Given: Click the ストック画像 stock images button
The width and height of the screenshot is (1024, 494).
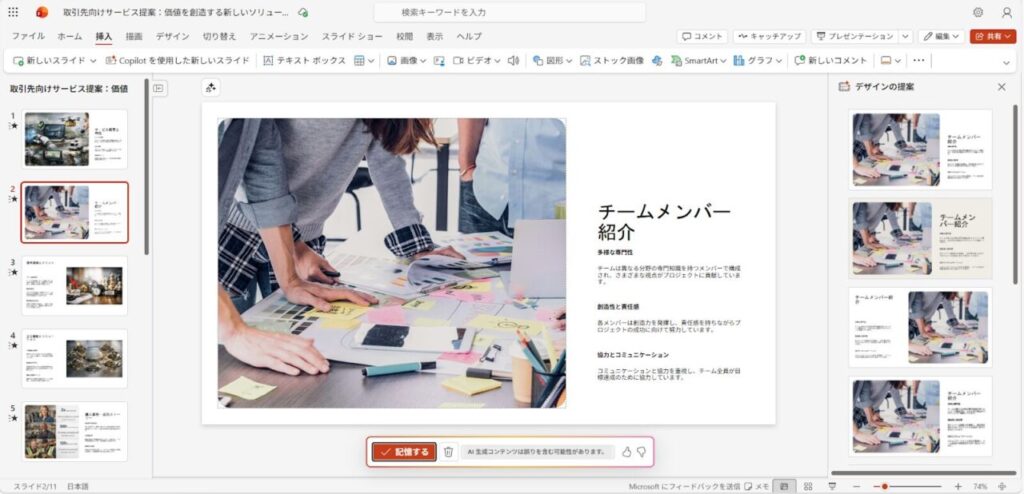Looking at the screenshot, I should pos(612,60).
